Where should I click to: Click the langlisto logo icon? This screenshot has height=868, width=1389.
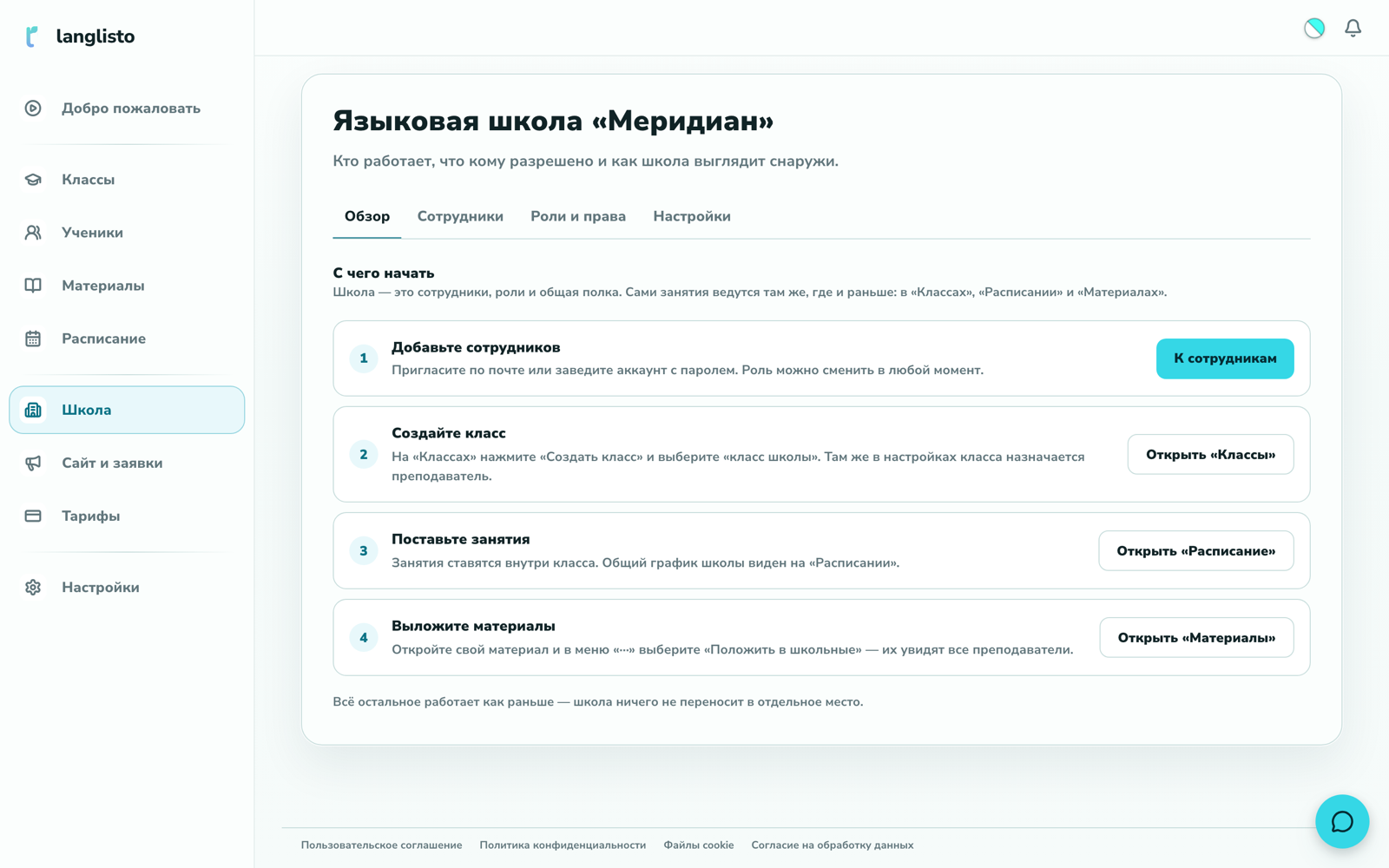point(32,36)
